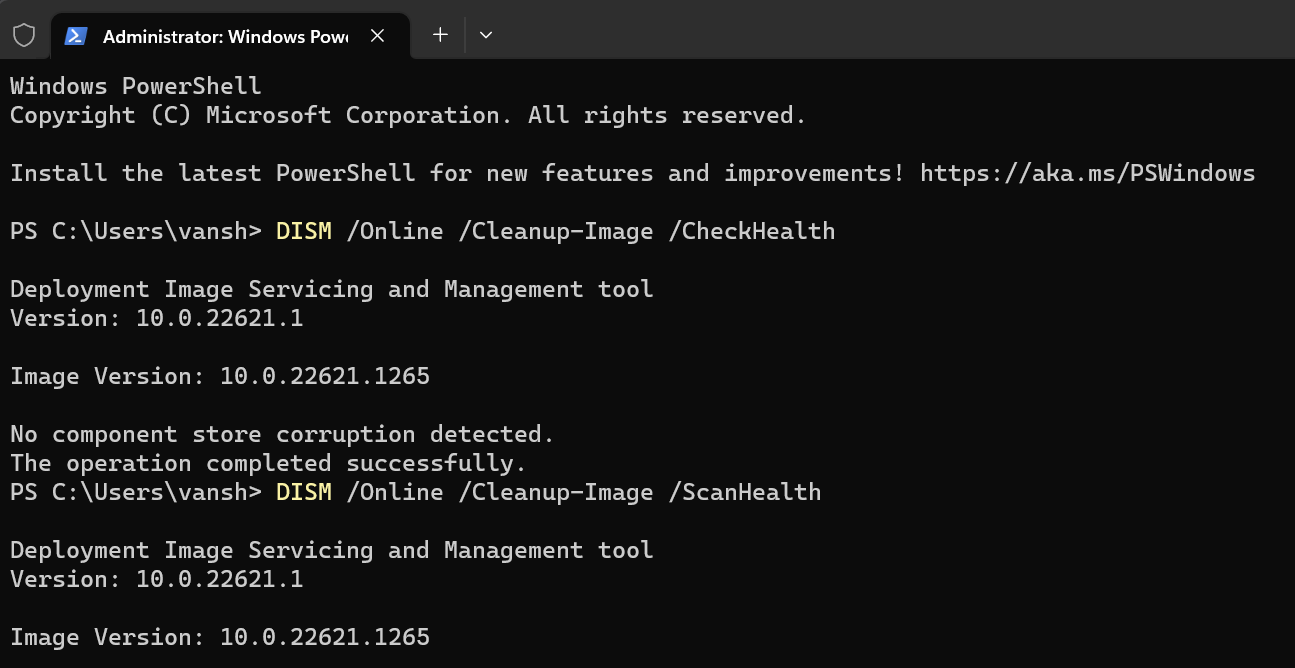Expand the new tab profile dropdown chevron
Image resolution: width=1295 pixels, height=668 pixels.
click(485, 35)
